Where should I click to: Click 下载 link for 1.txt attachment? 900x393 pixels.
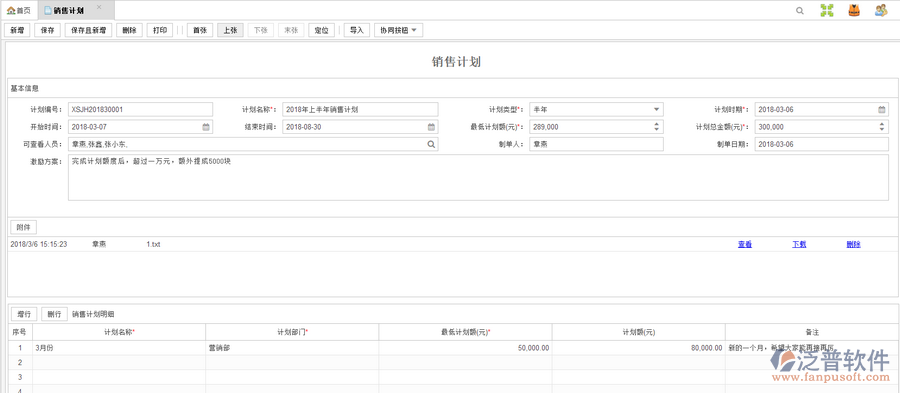[800, 244]
